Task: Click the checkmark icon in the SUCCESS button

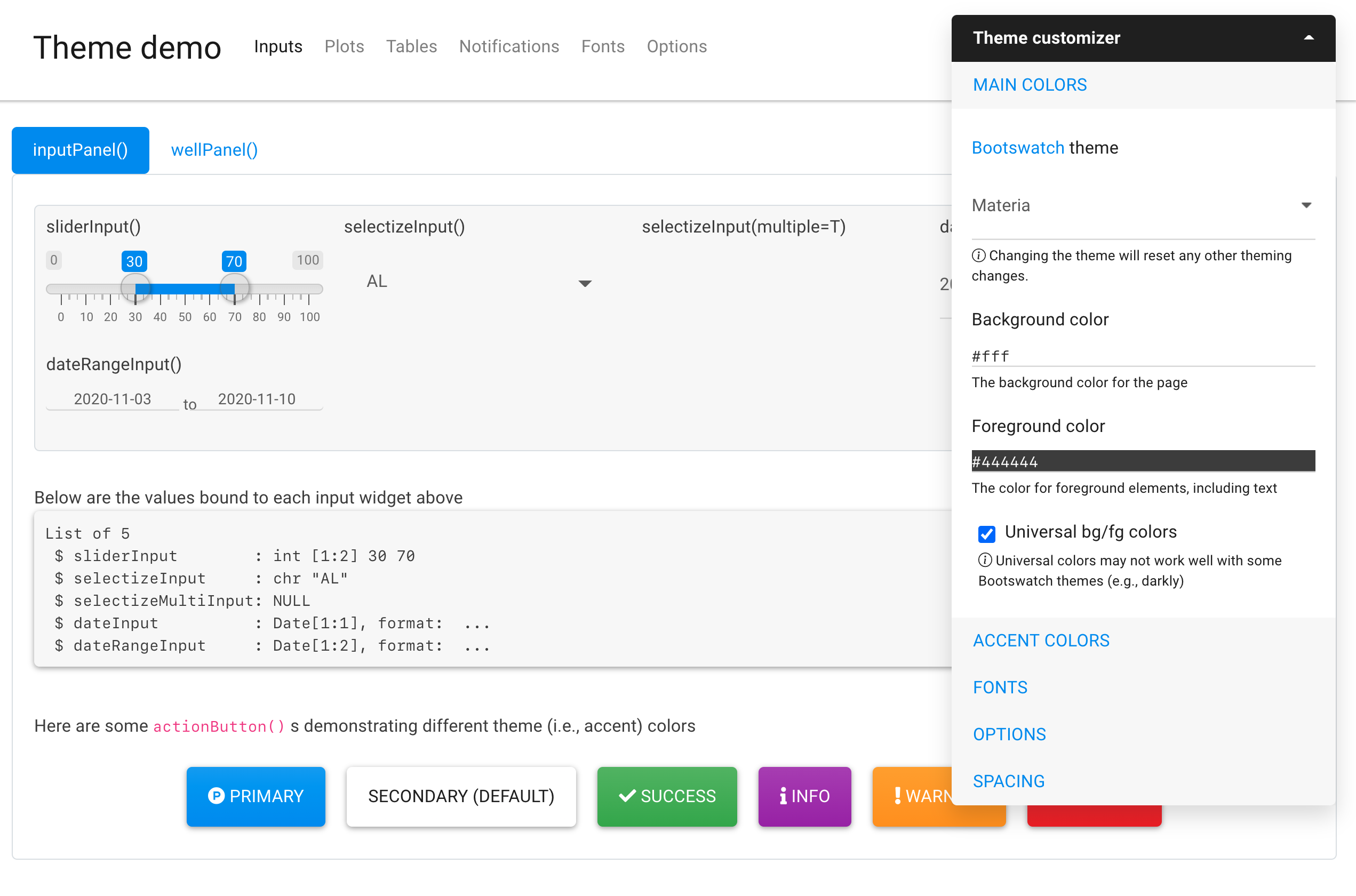Action: (x=627, y=796)
